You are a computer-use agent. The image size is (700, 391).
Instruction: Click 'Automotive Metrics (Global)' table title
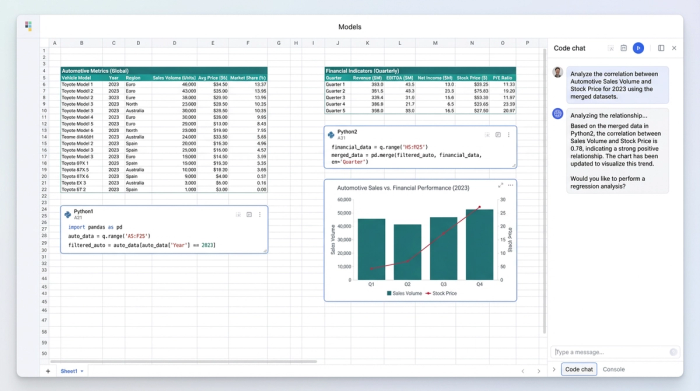[95, 71]
